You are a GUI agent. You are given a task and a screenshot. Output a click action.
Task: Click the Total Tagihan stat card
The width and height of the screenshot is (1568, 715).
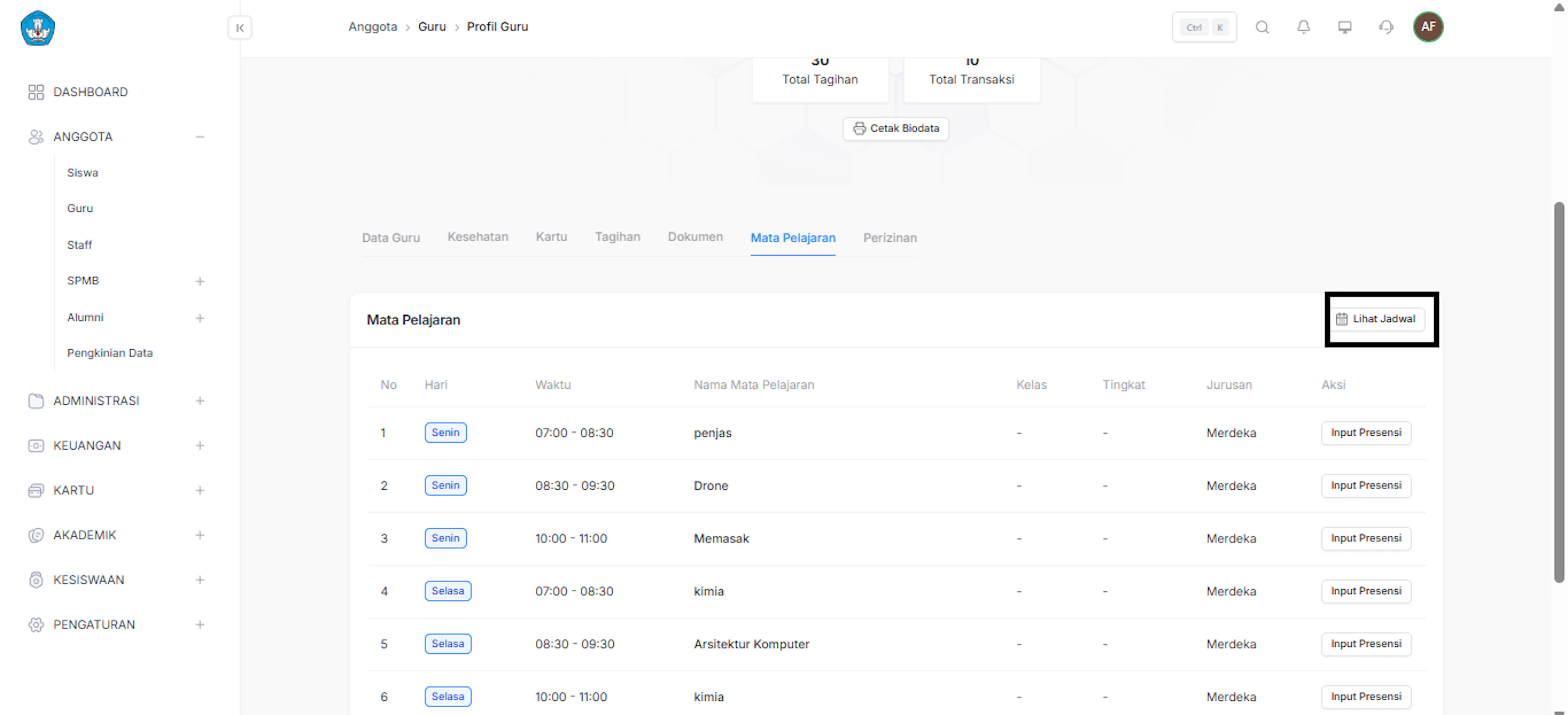coord(820,80)
